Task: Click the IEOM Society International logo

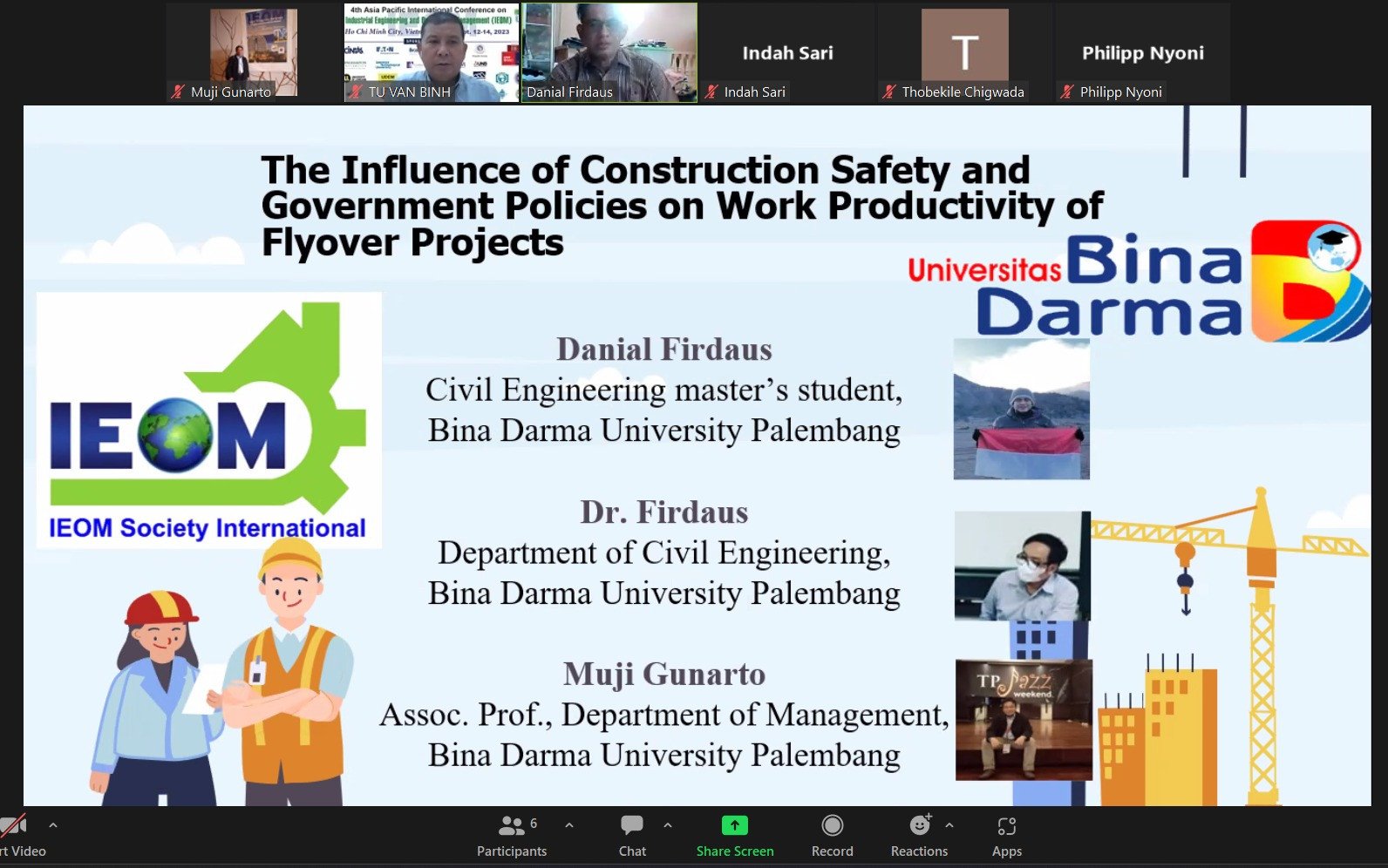Action: pos(209,421)
